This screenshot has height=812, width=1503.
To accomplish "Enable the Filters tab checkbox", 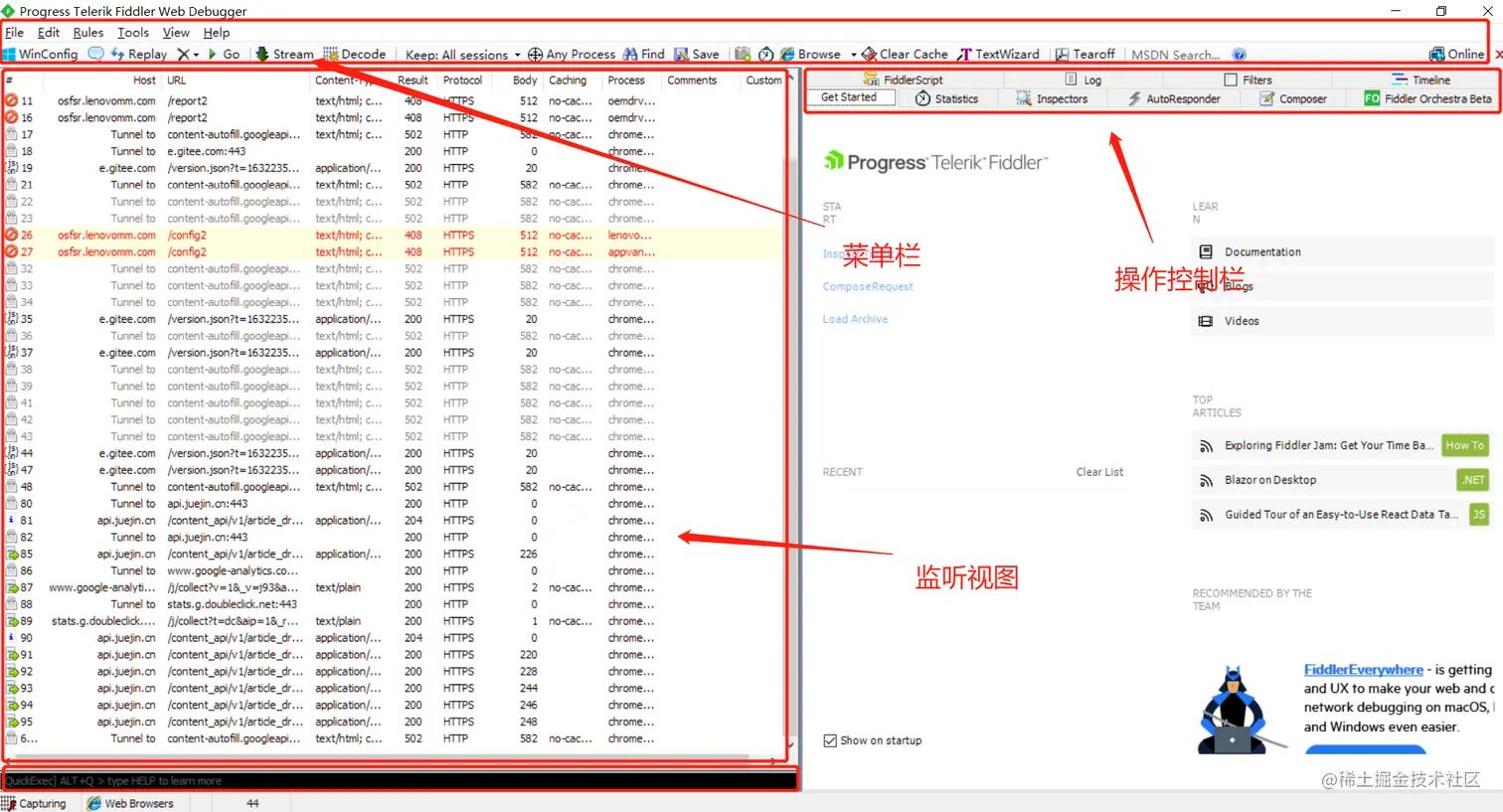I will click(x=1231, y=80).
